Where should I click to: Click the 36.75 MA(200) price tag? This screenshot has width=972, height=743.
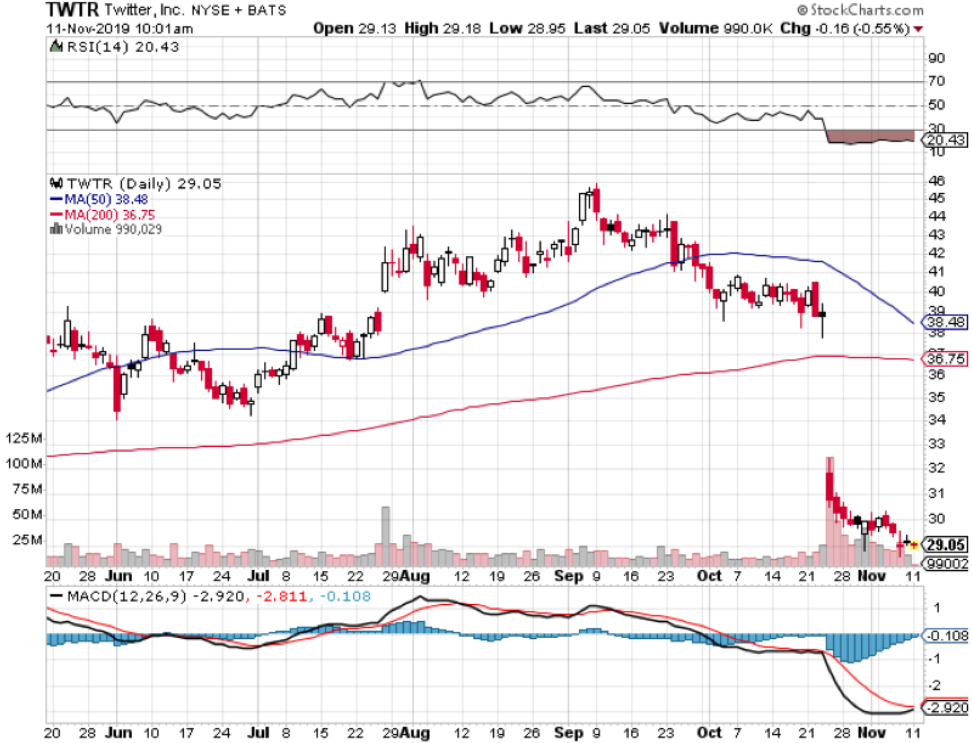point(945,359)
